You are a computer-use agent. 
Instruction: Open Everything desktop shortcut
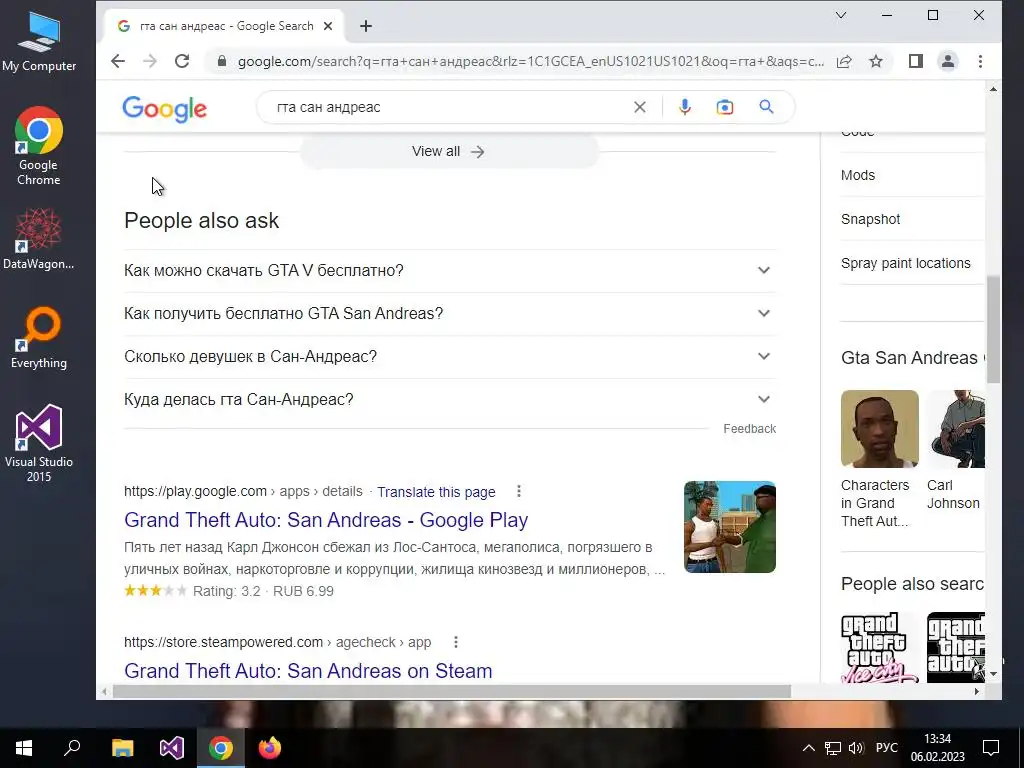click(39, 338)
